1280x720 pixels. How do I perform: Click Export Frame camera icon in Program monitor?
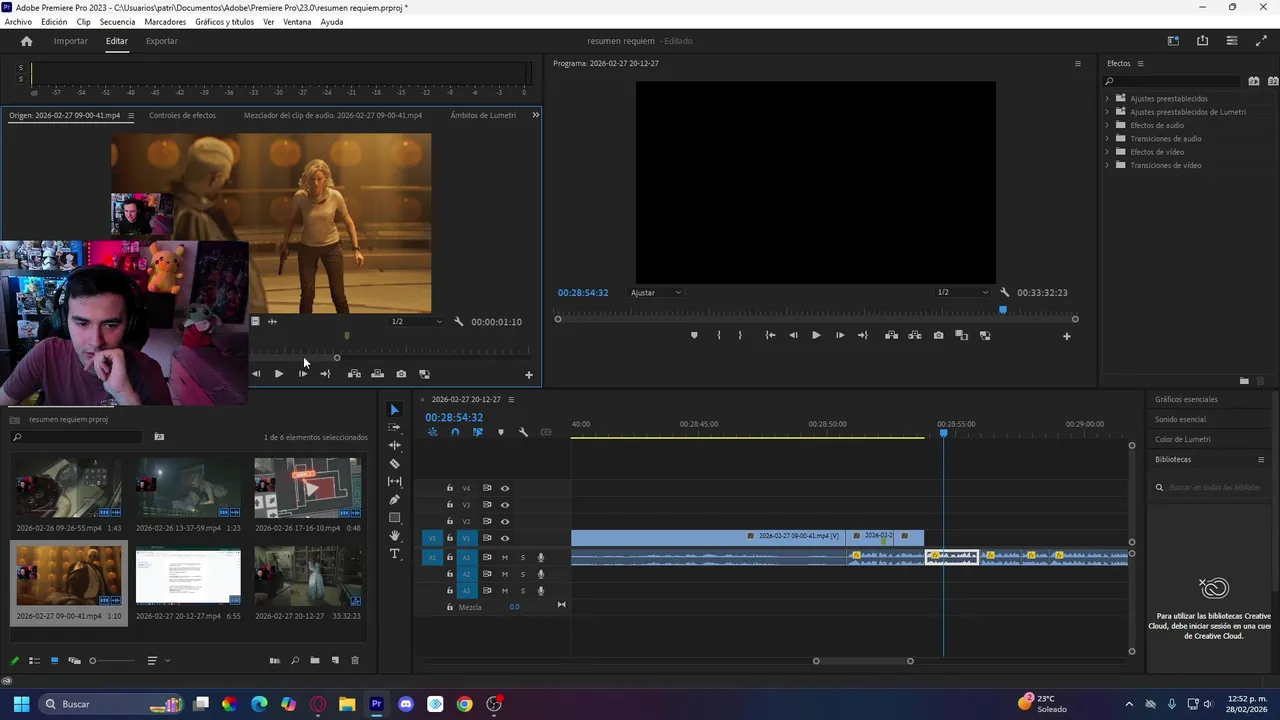[x=938, y=335]
